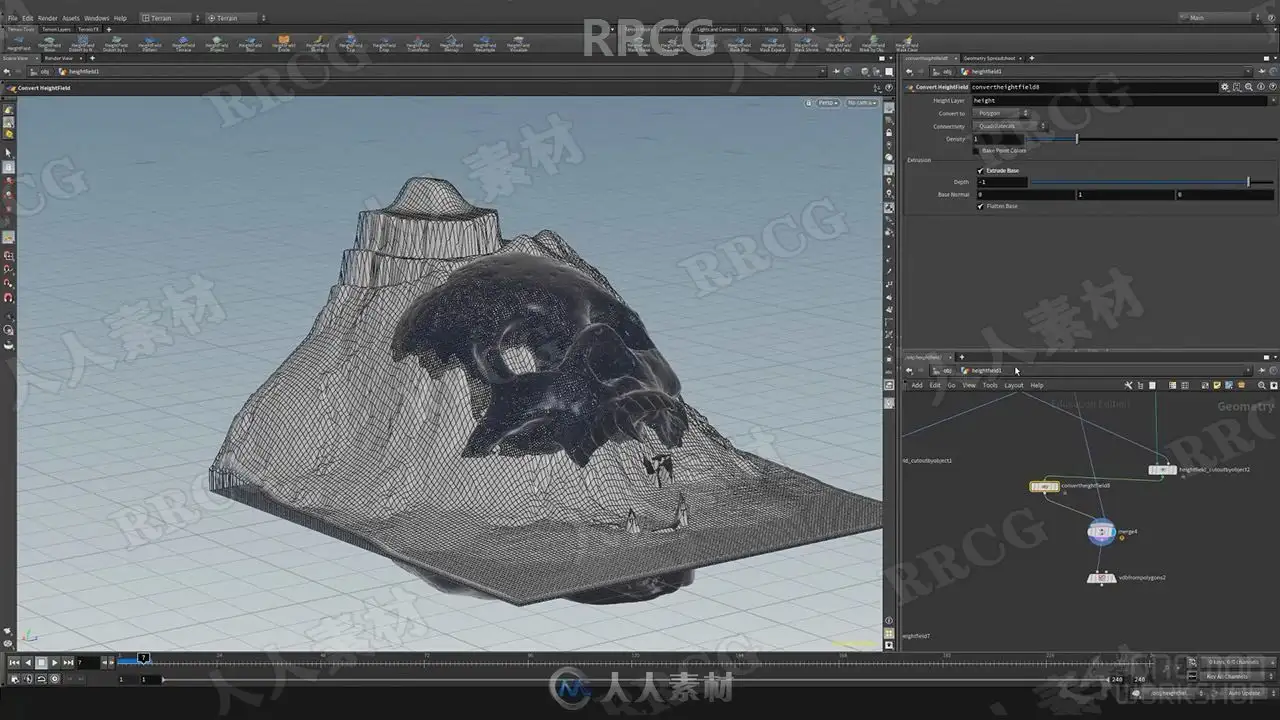Viewport: 1280px width, 720px height.
Task: Select the merge4 node
Action: pyautogui.click(x=1101, y=532)
